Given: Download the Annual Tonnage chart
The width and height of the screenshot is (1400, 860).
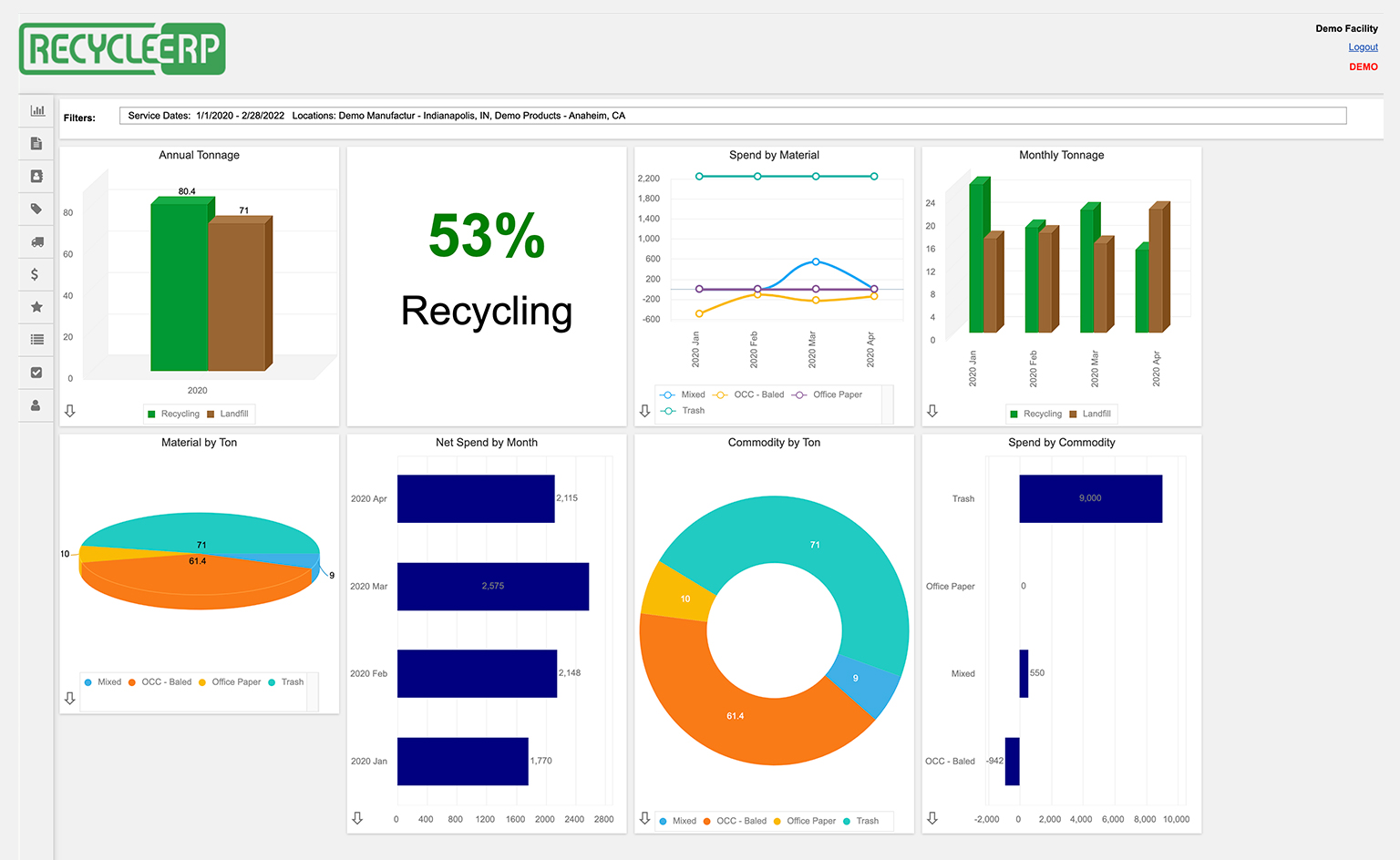Looking at the screenshot, I should click(70, 412).
